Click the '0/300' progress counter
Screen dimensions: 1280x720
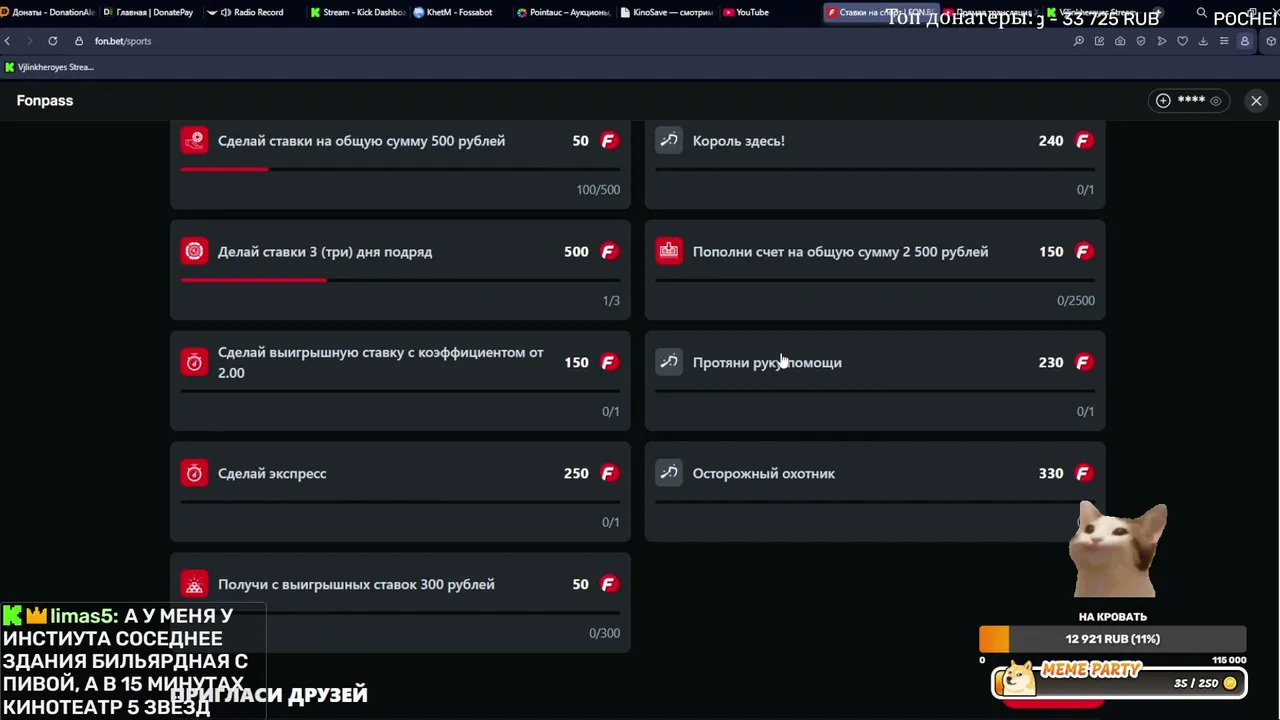604,633
